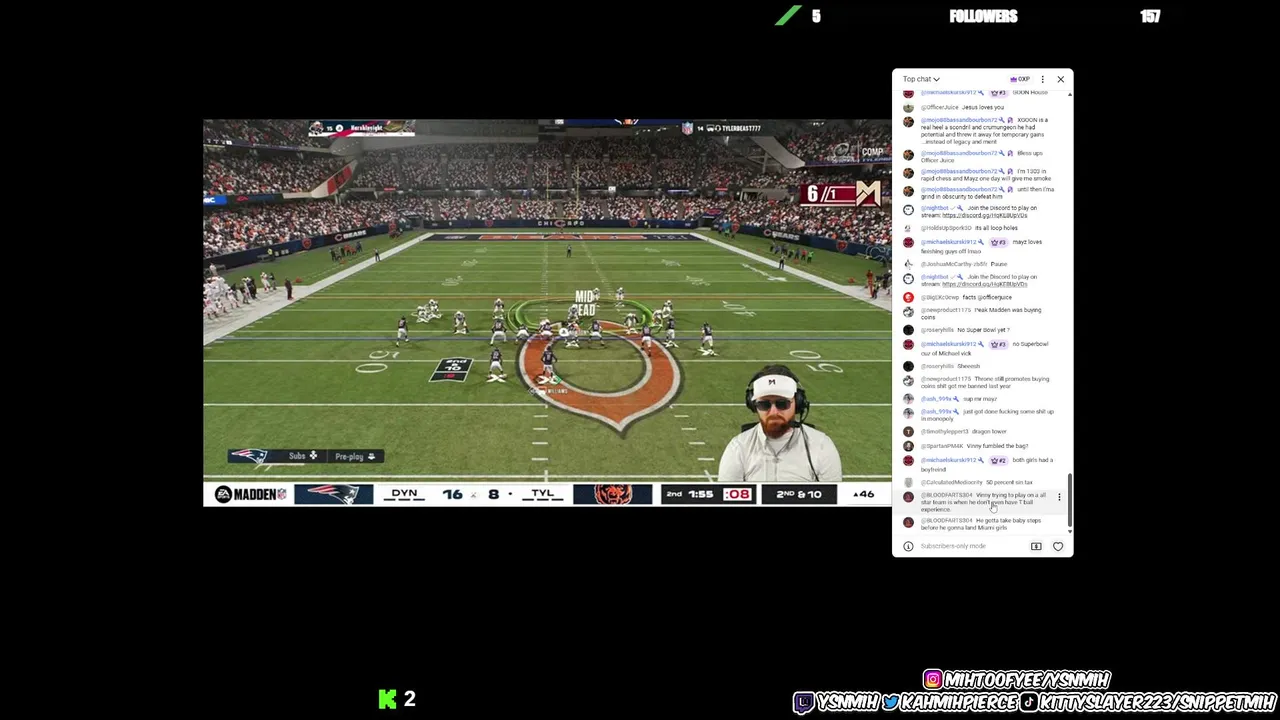This screenshot has width=1280, height=720.
Task: Open options on BLOODFARTS304's all star message
Action: pyautogui.click(x=1059, y=497)
